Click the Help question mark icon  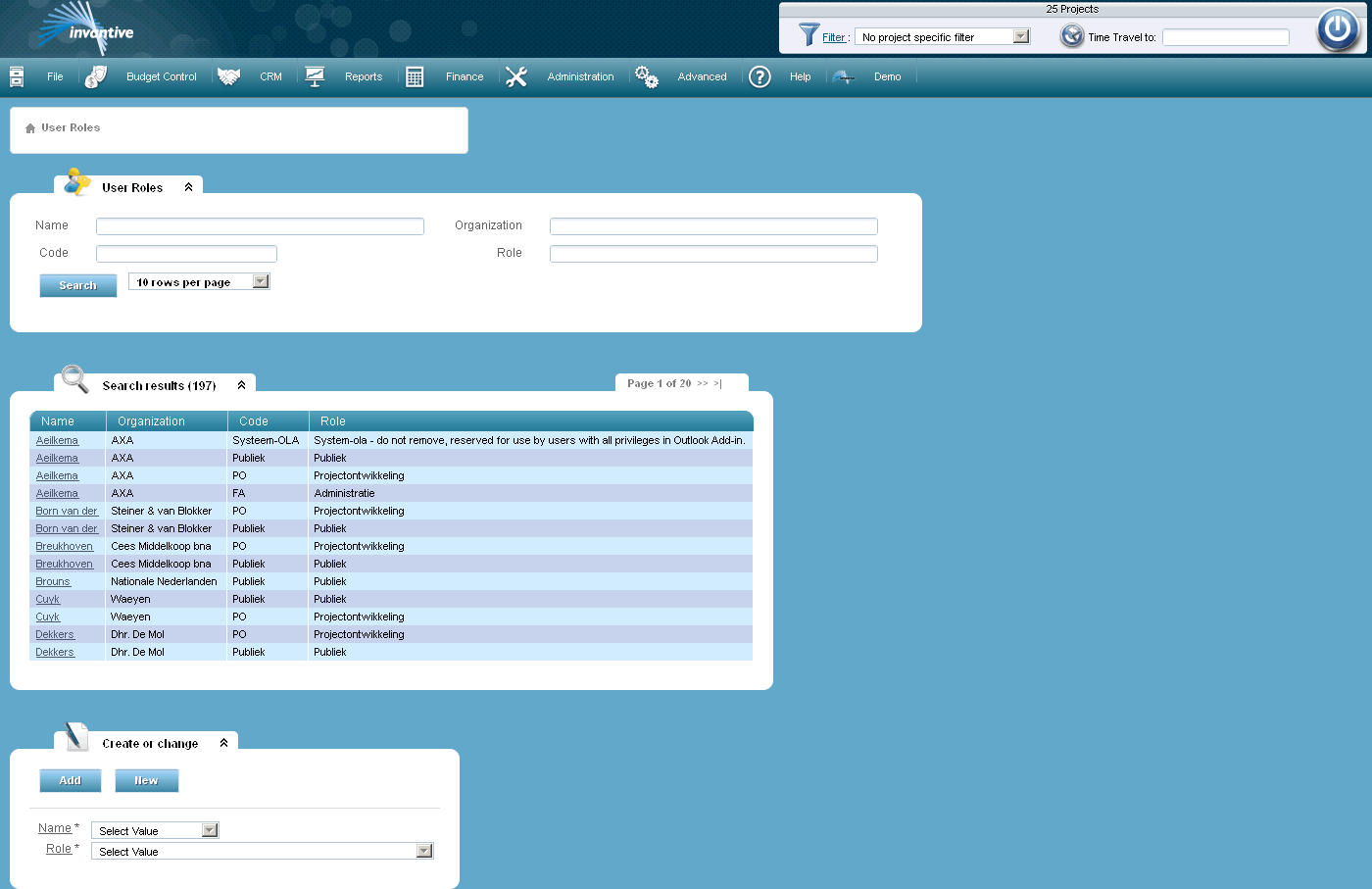(759, 76)
